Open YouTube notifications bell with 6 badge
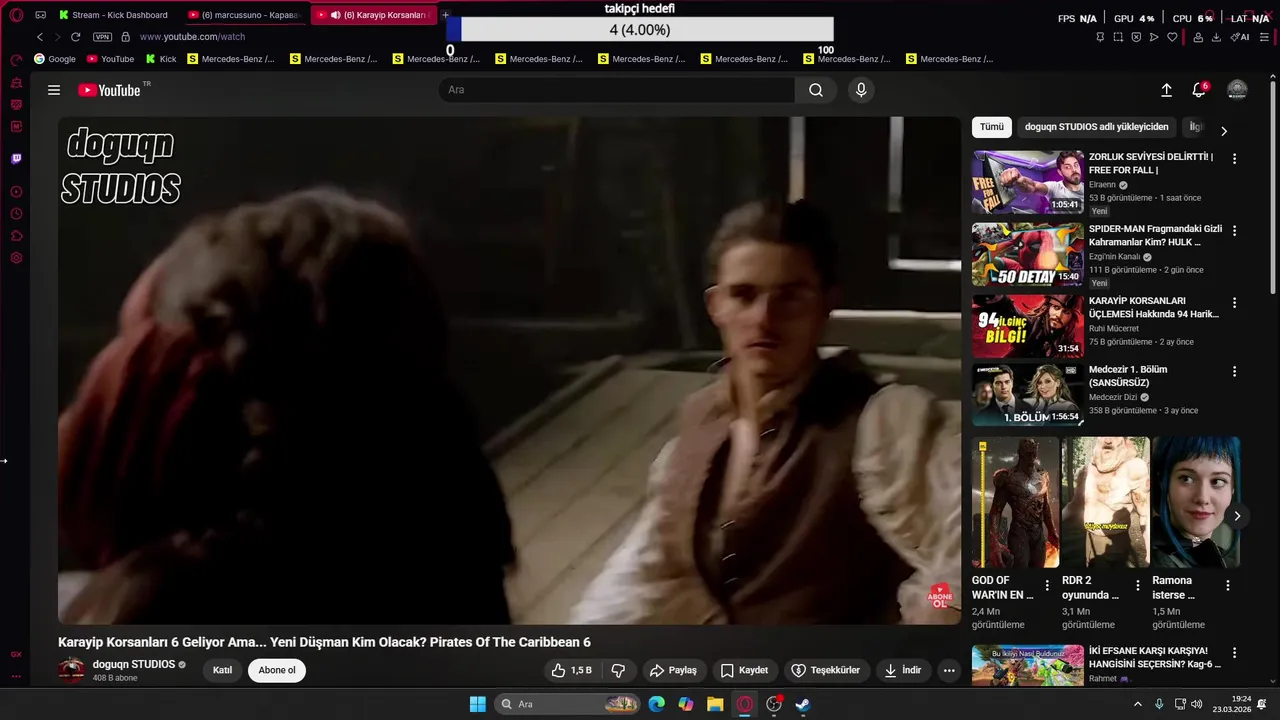 pyautogui.click(x=1199, y=90)
